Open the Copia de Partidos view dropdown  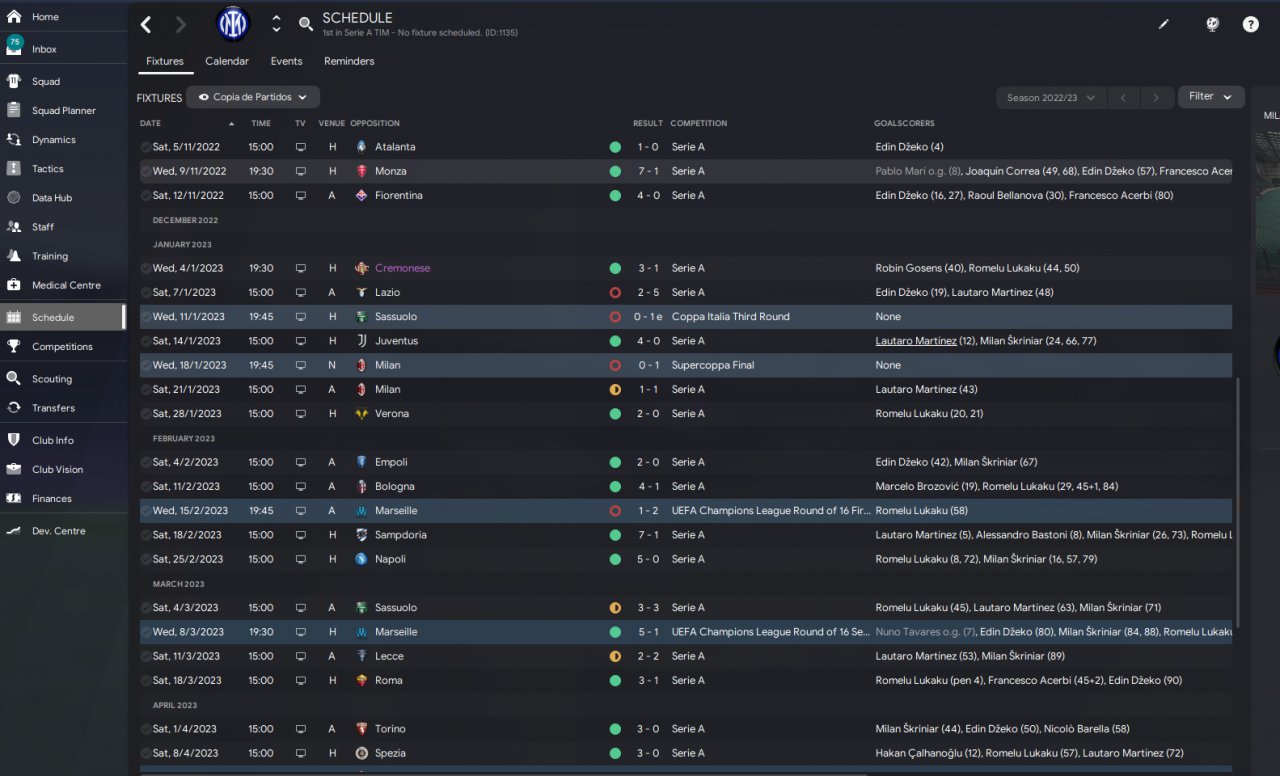[x=253, y=97]
